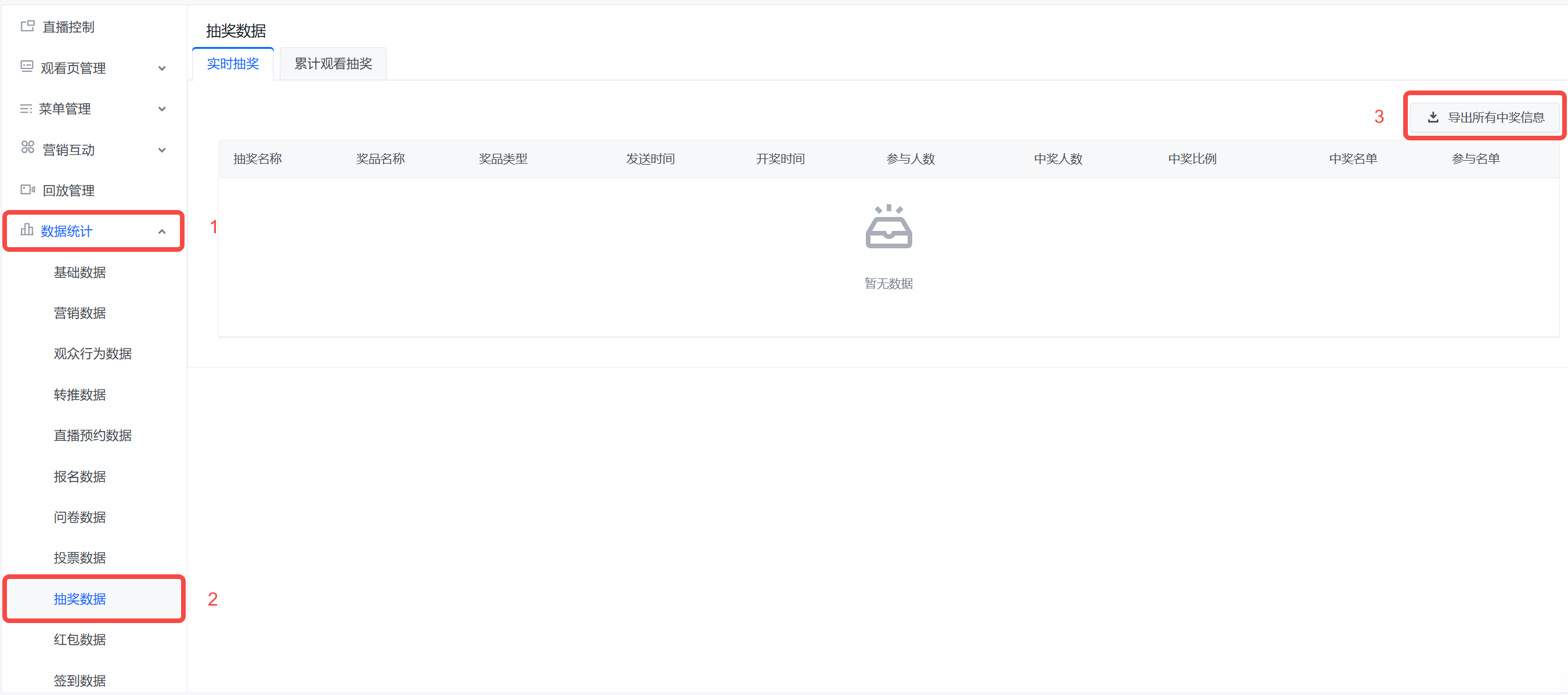Go to 观众行为数据 page
This screenshot has height=695, width=1568.
92,353
